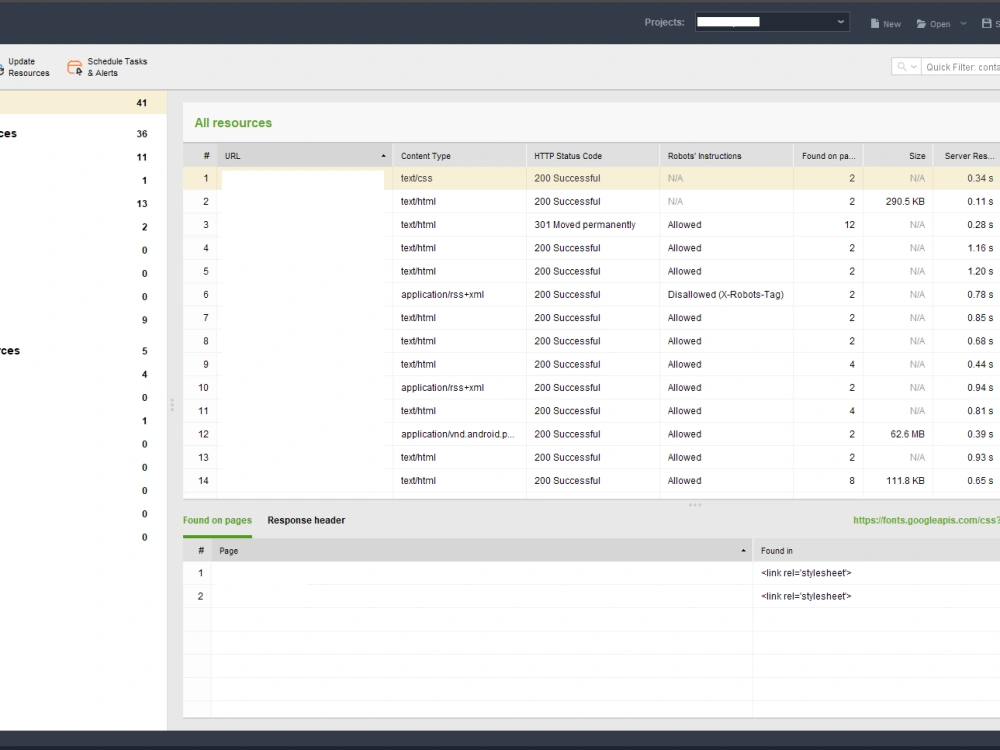Select application/rss+xml cell in row 10
Image resolution: width=1000 pixels, height=750 pixels.
click(x=459, y=388)
